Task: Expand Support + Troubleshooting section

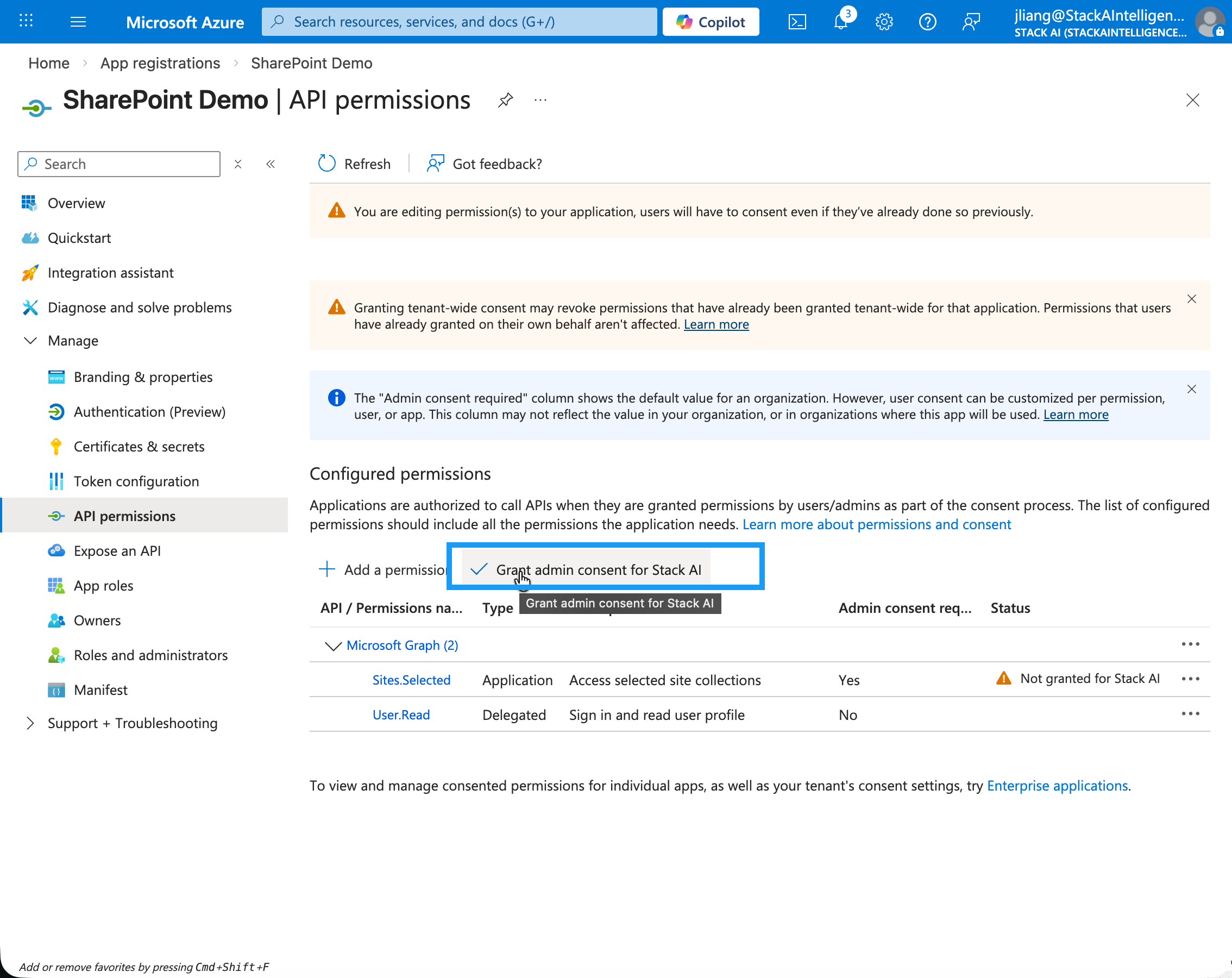Action: [x=31, y=723]
